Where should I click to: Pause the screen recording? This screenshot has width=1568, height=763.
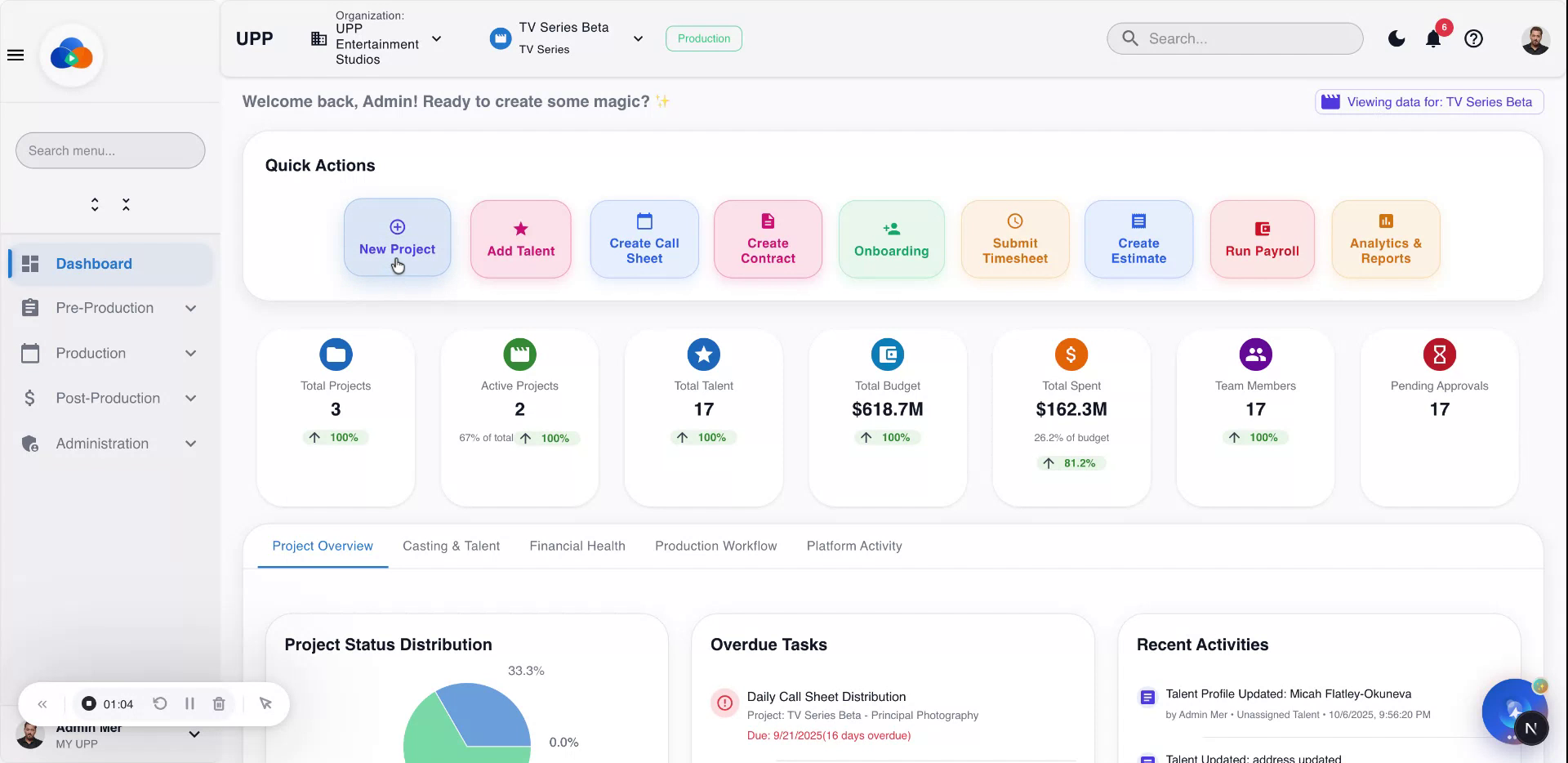pyautogui.click(x=189, y=703)
